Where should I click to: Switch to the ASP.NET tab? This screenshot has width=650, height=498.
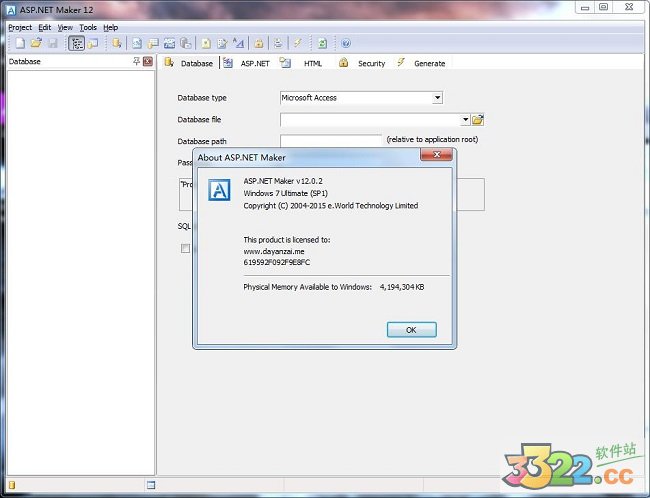pos(247,63)
